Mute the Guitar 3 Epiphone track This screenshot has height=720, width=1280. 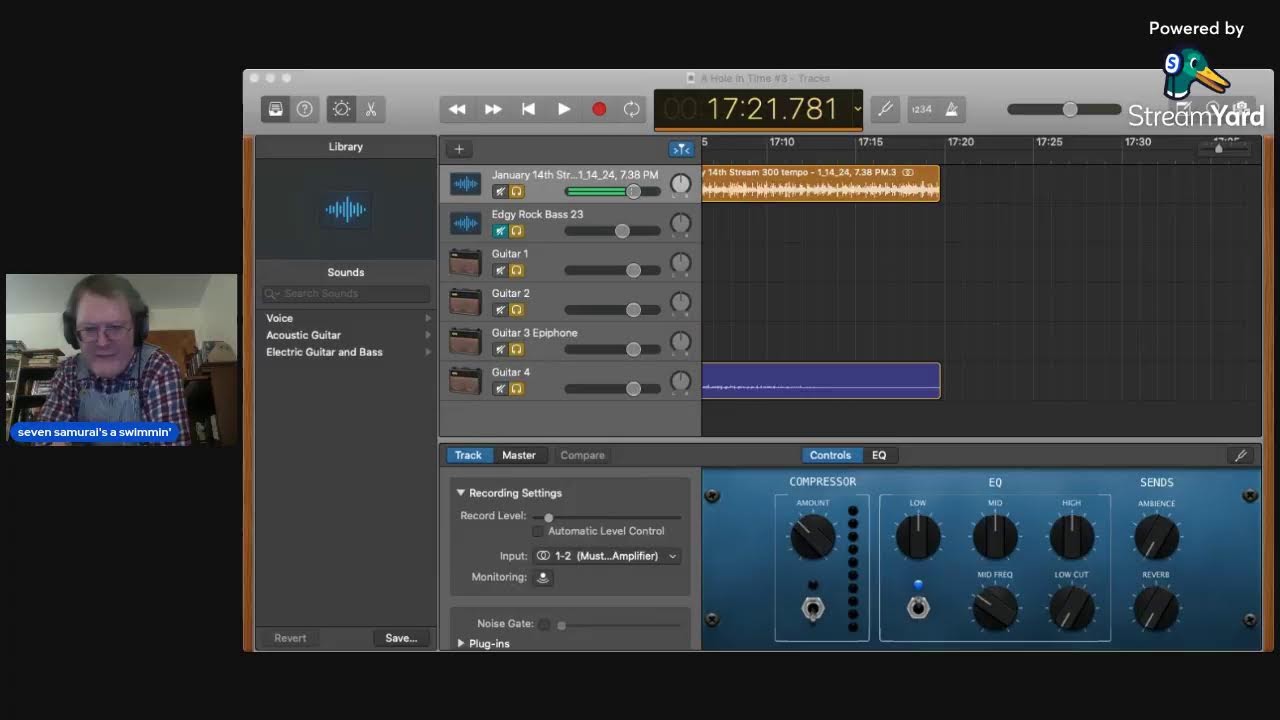(x=500, y=349)
